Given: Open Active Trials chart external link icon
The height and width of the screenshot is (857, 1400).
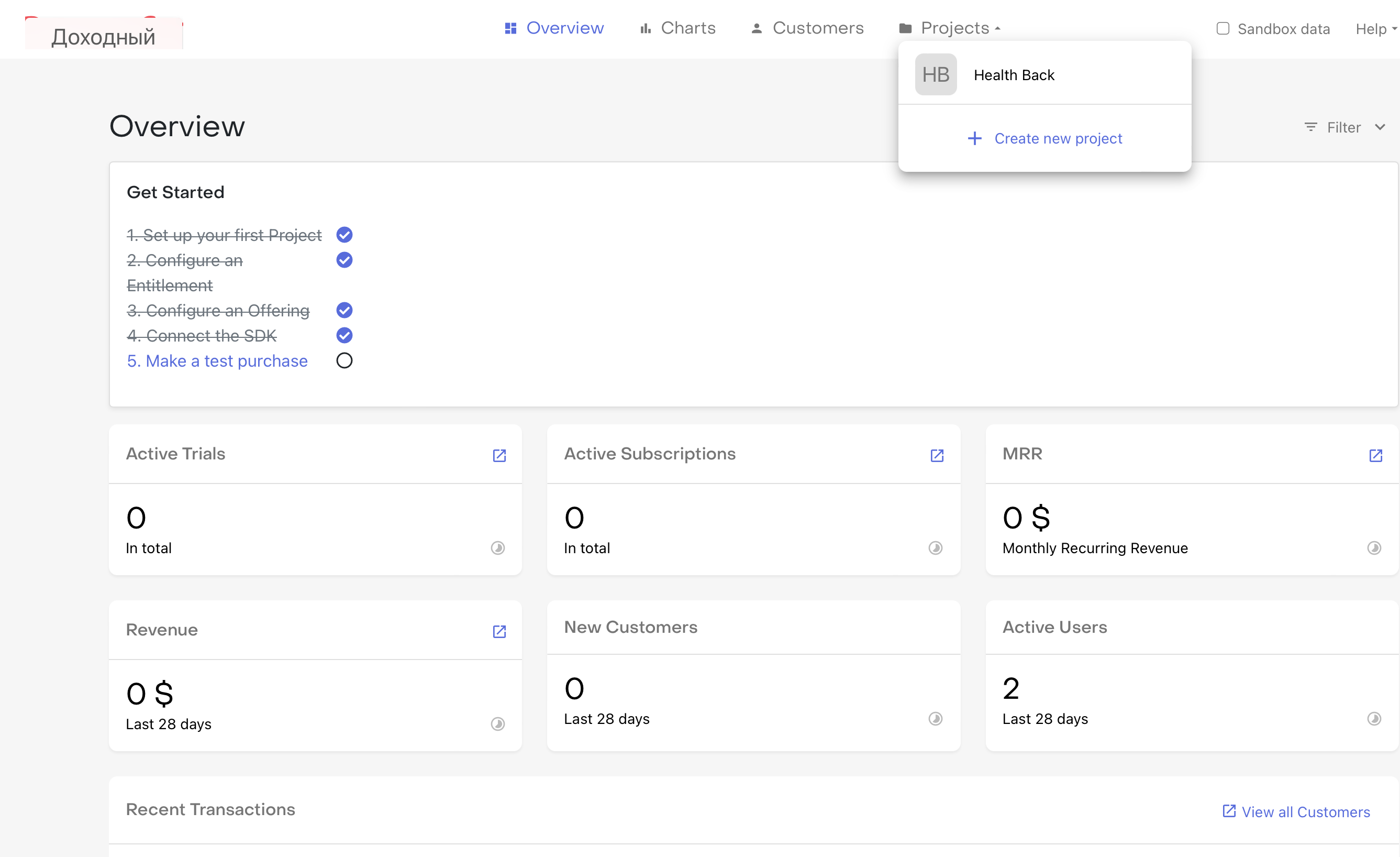Looking at the screenshot, I should pyautogui.click(x=499, y=455).
